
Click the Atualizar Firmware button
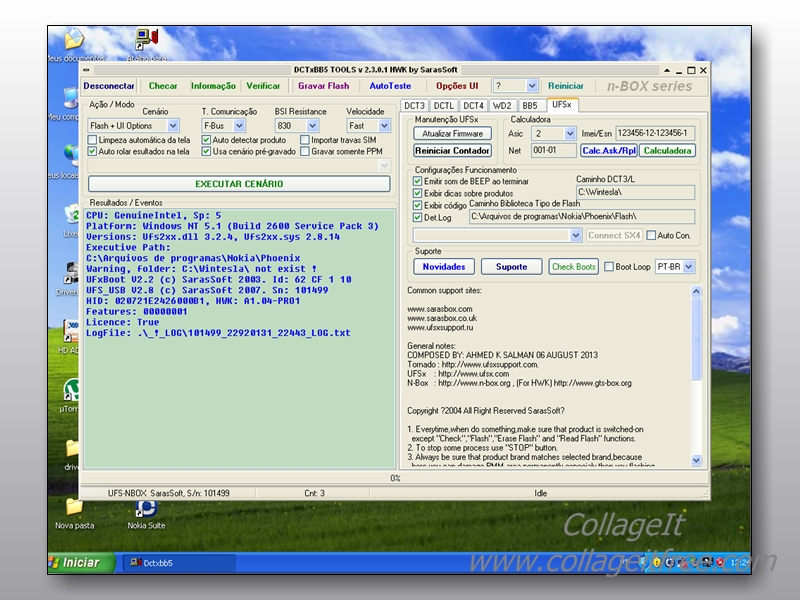453,134
